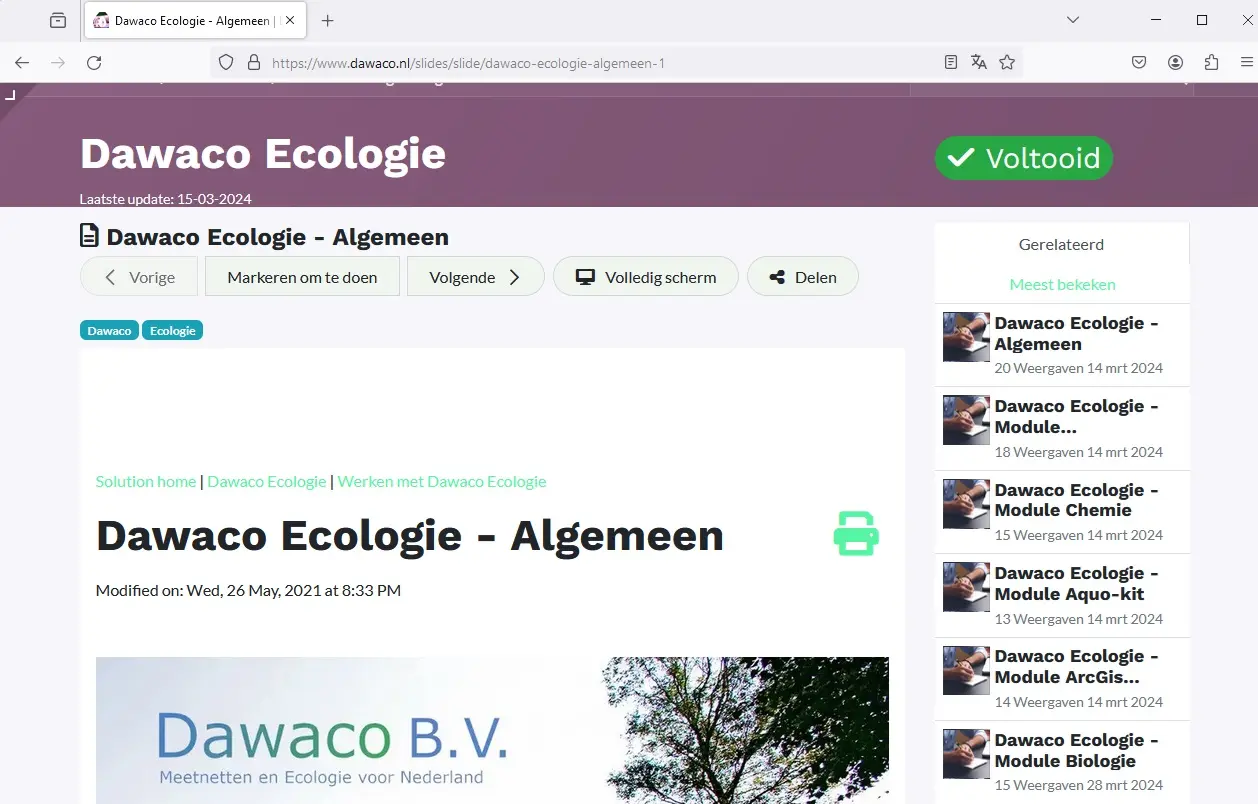
Task: Open the extensions puzzle icon
Action: (x=1211, y=63)
